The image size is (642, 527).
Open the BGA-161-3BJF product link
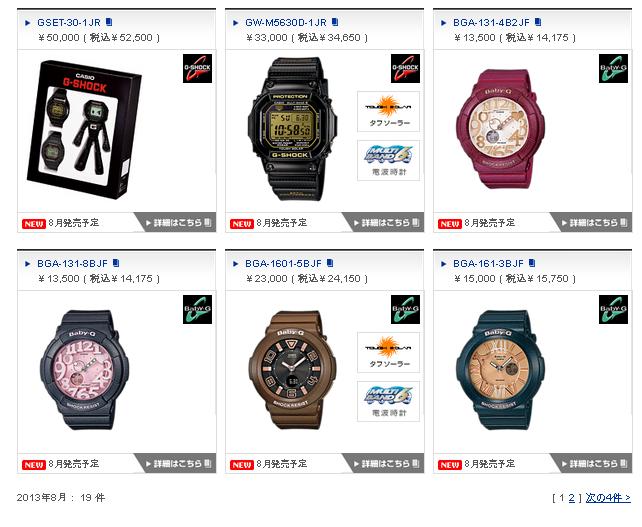tap(488, 263)
